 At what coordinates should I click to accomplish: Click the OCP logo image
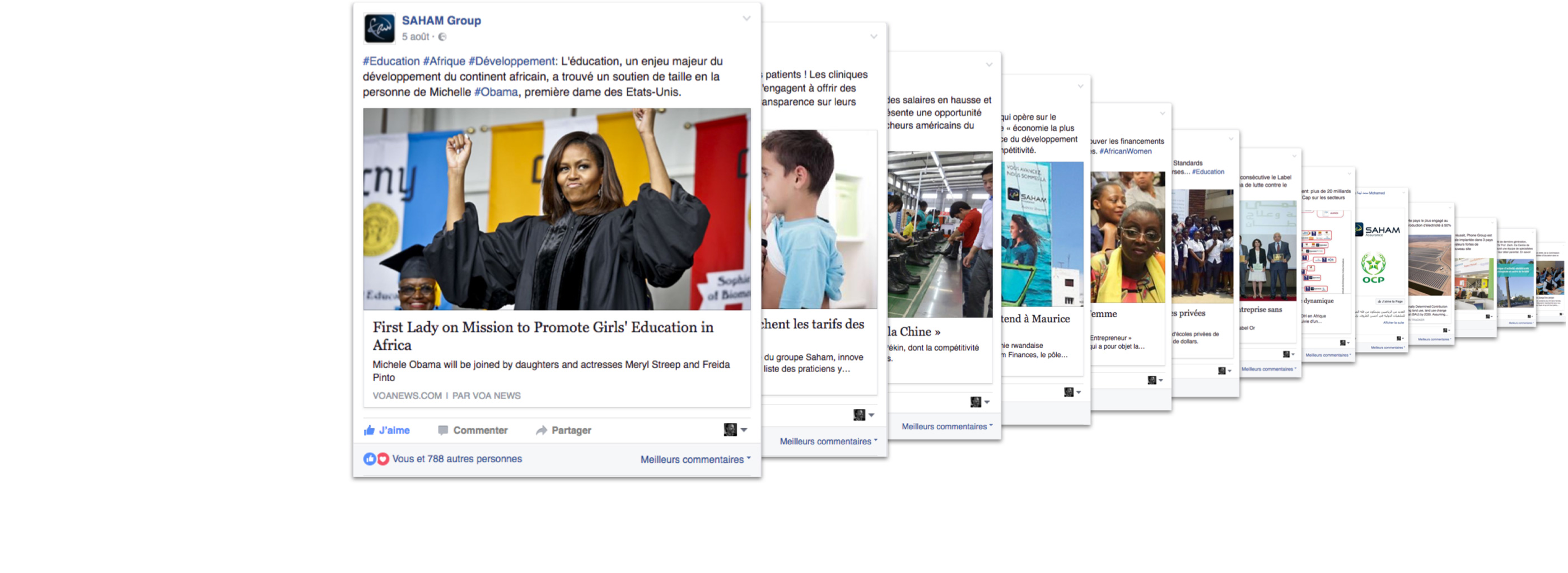coord(1373,269)
